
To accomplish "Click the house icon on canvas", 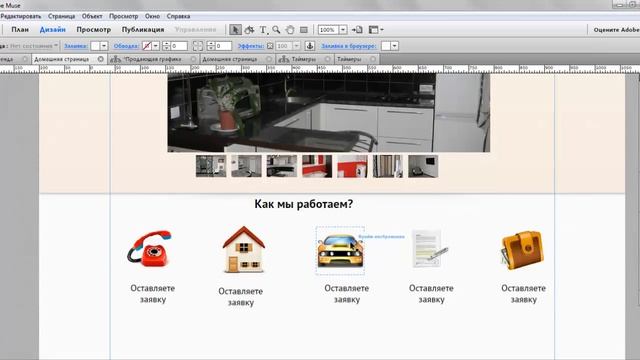I will [x=244, y=249].
